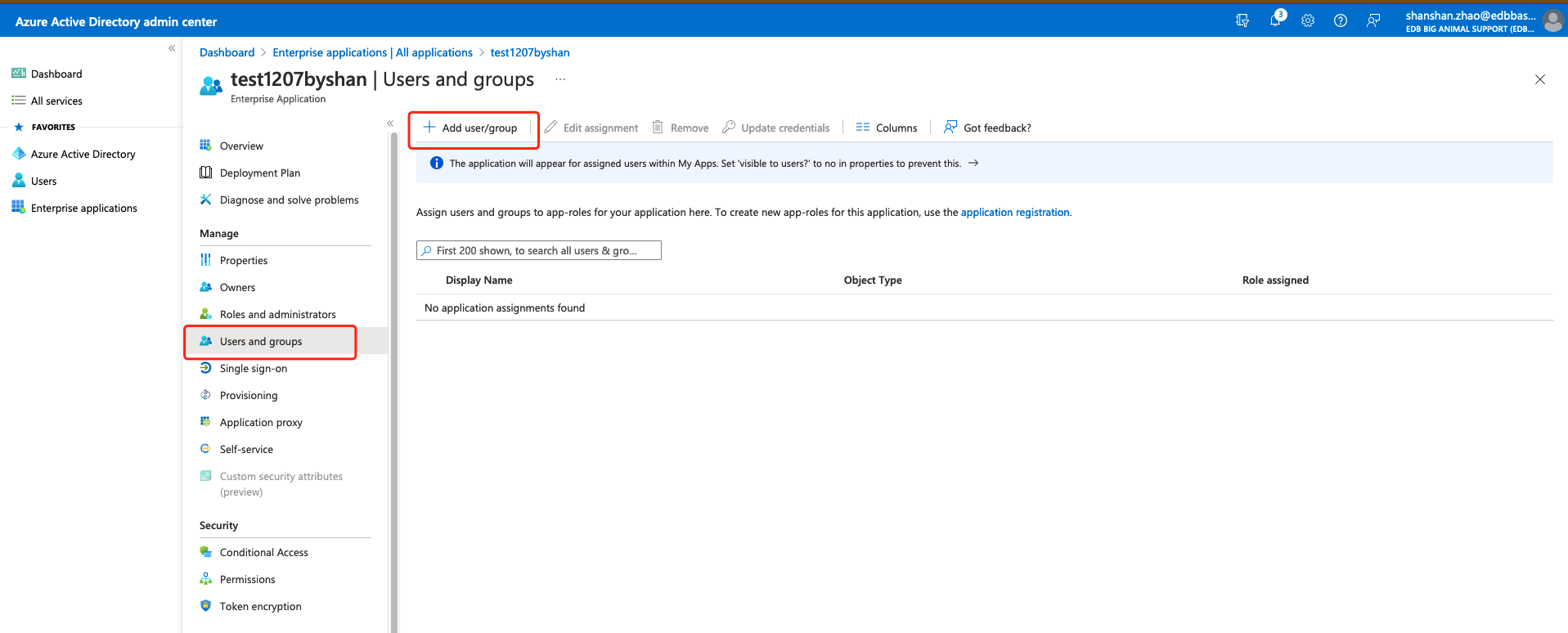The image size is (1568, 633).
Task: Click the Deployment Plan book icon
Action: click(x=205, y=173)
